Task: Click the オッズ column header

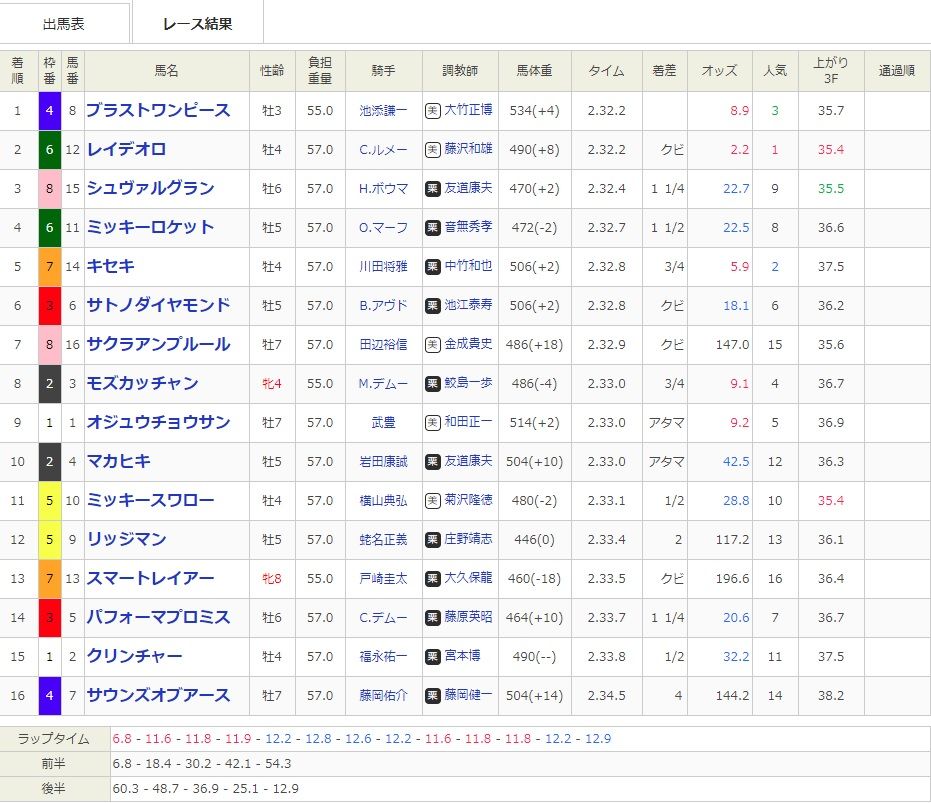Action: click(x=719, y=71)
